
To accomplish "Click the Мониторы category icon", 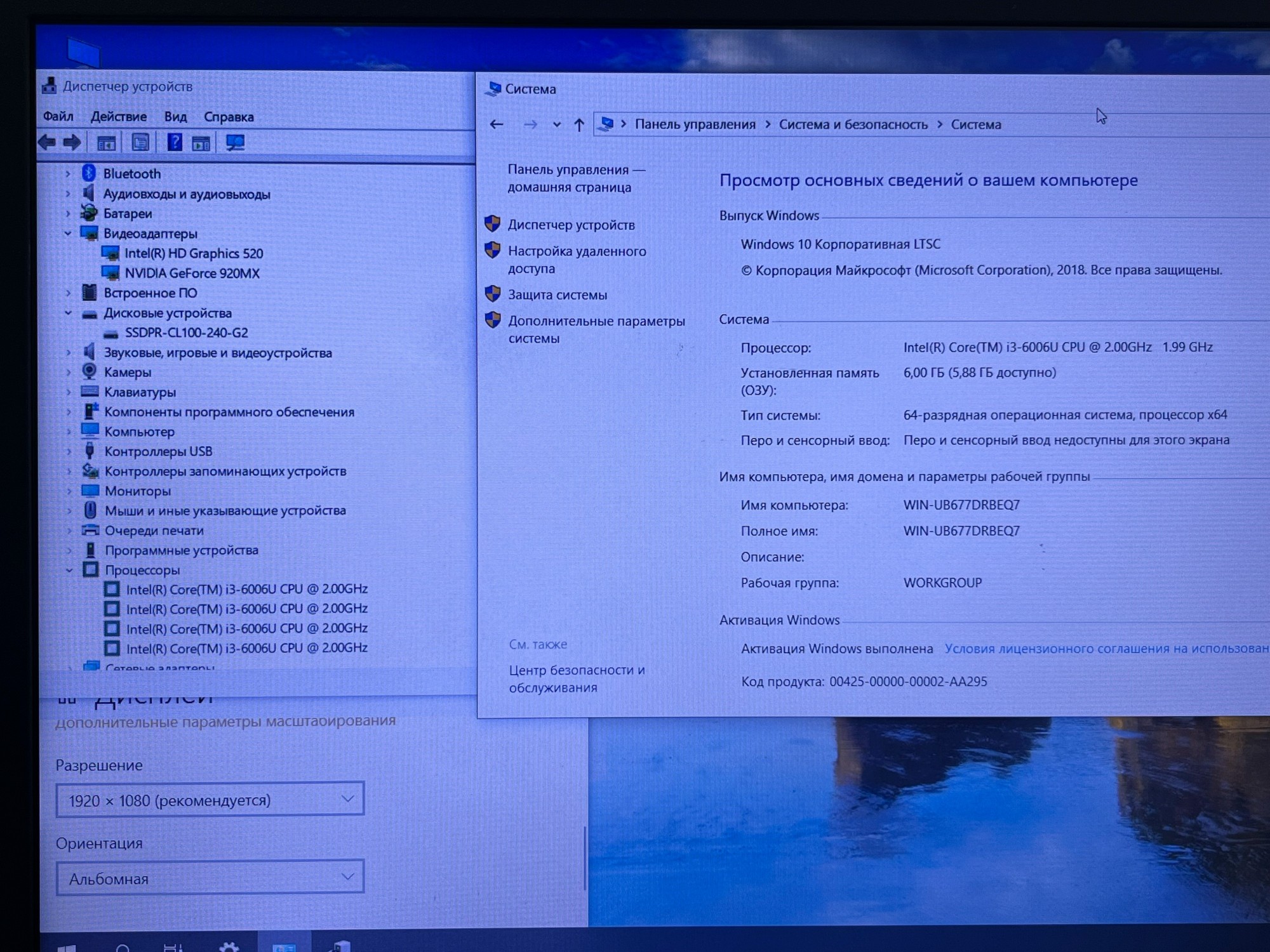I will coord(90,491).
